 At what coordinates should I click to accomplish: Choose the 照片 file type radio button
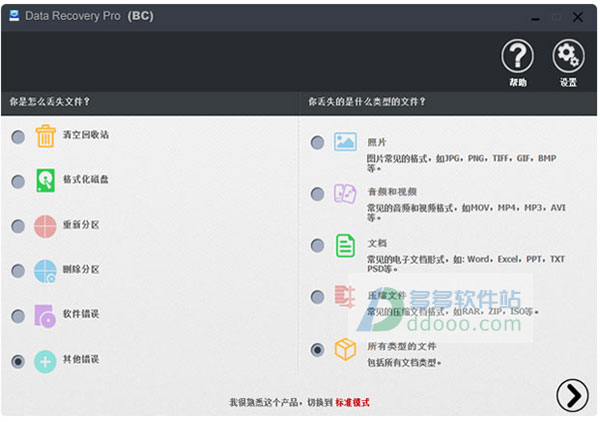click(317, 142)
